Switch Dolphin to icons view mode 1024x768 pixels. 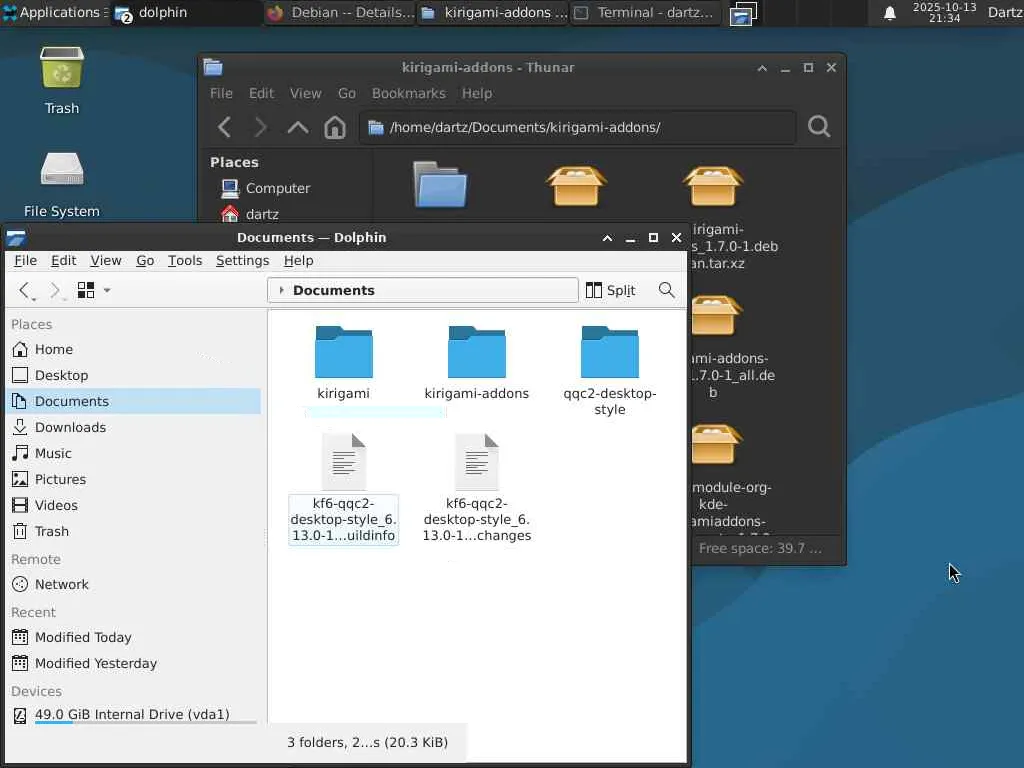(x=86, y=290)
